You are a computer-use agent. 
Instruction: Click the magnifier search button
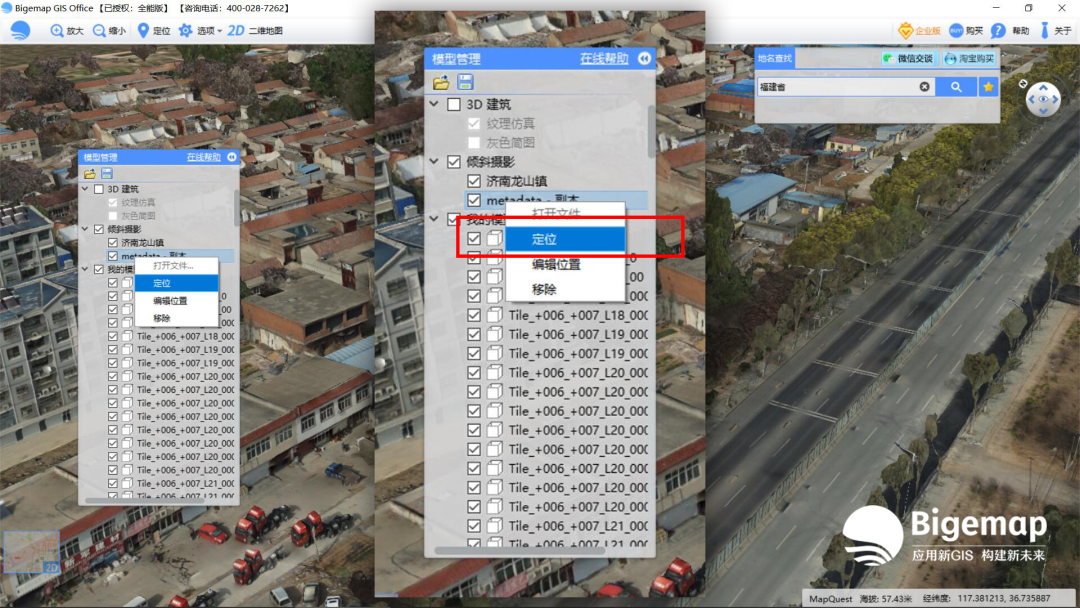956,87
